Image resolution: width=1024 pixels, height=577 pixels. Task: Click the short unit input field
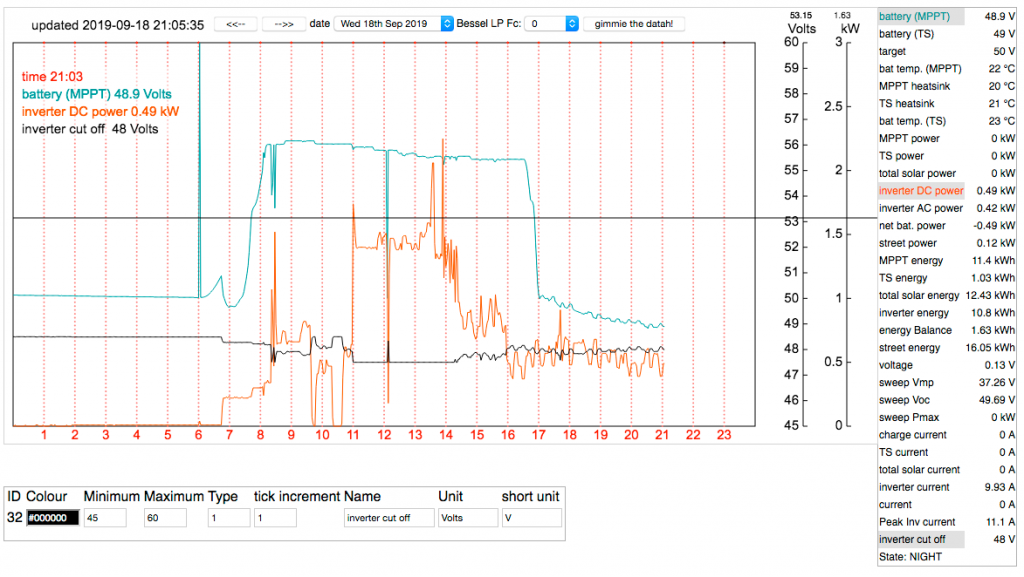coord(531,518)
